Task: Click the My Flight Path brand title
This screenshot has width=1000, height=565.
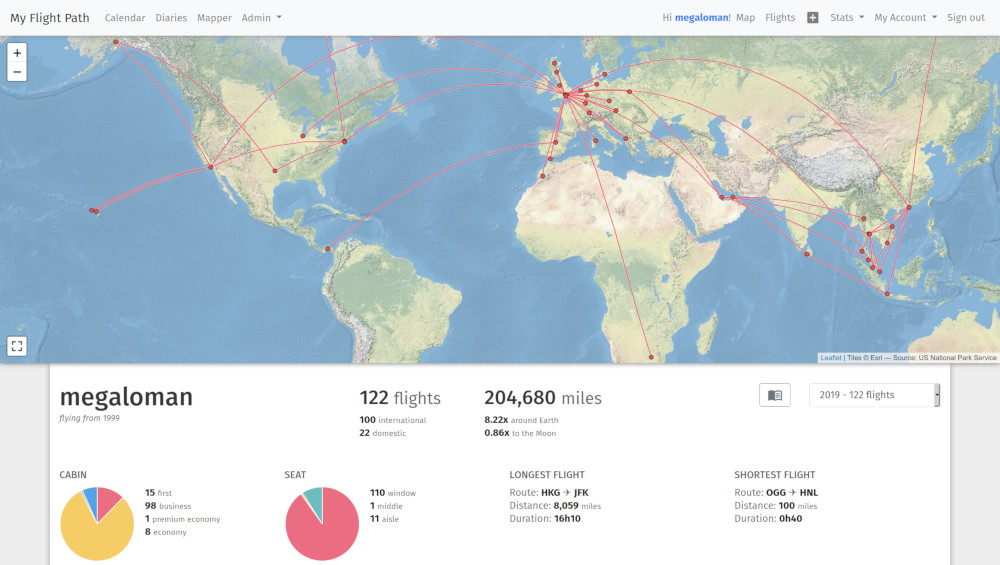Action: click(50, 18)
